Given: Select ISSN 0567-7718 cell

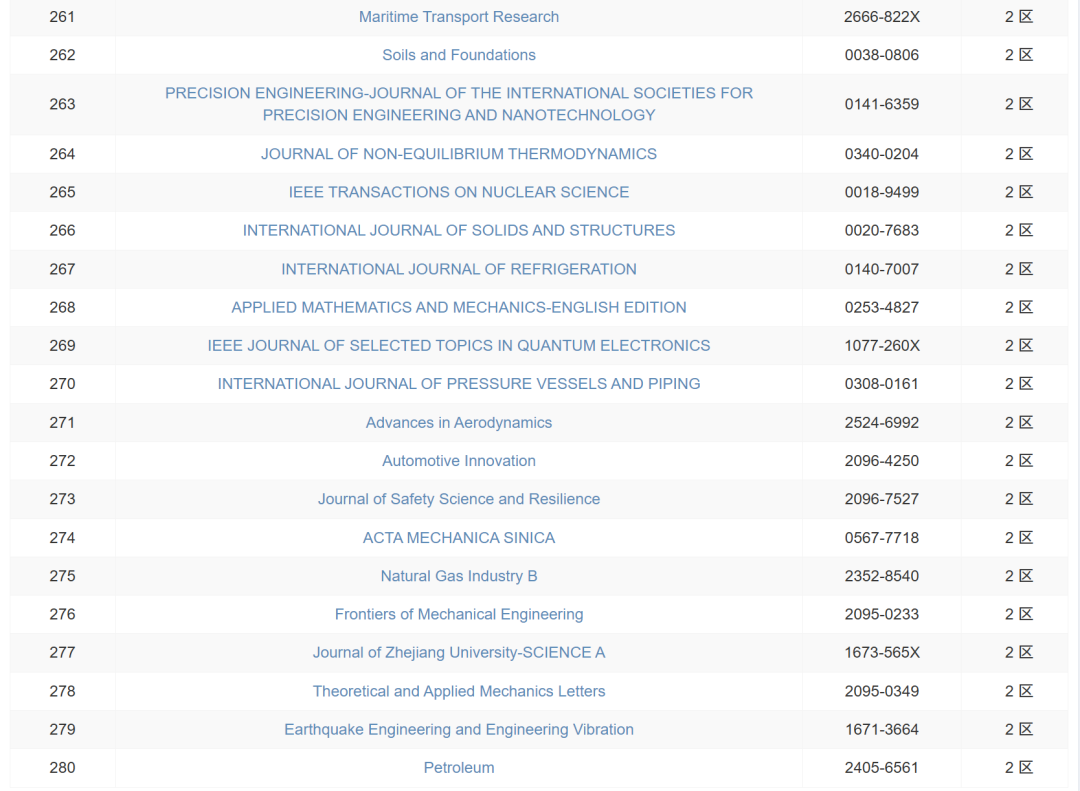Looking at the screenshot, I should coord(882,537).
